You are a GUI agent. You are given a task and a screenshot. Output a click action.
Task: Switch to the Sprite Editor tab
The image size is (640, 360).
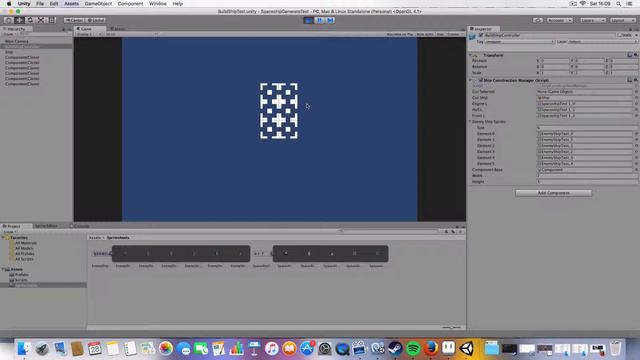click(46, 226)
